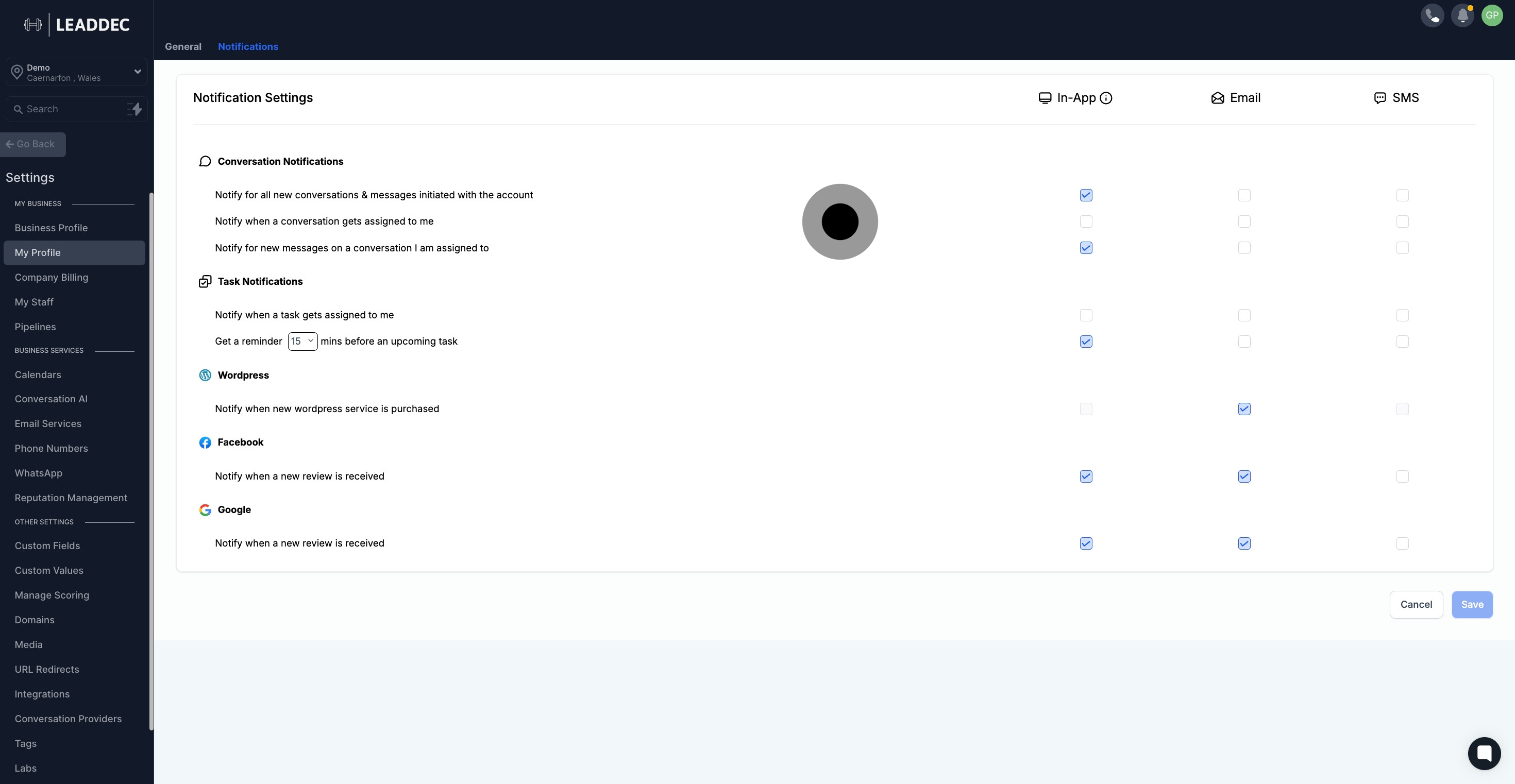
Task: Enable Email when a task gets assigned
Action: [x=1244, y=315]
